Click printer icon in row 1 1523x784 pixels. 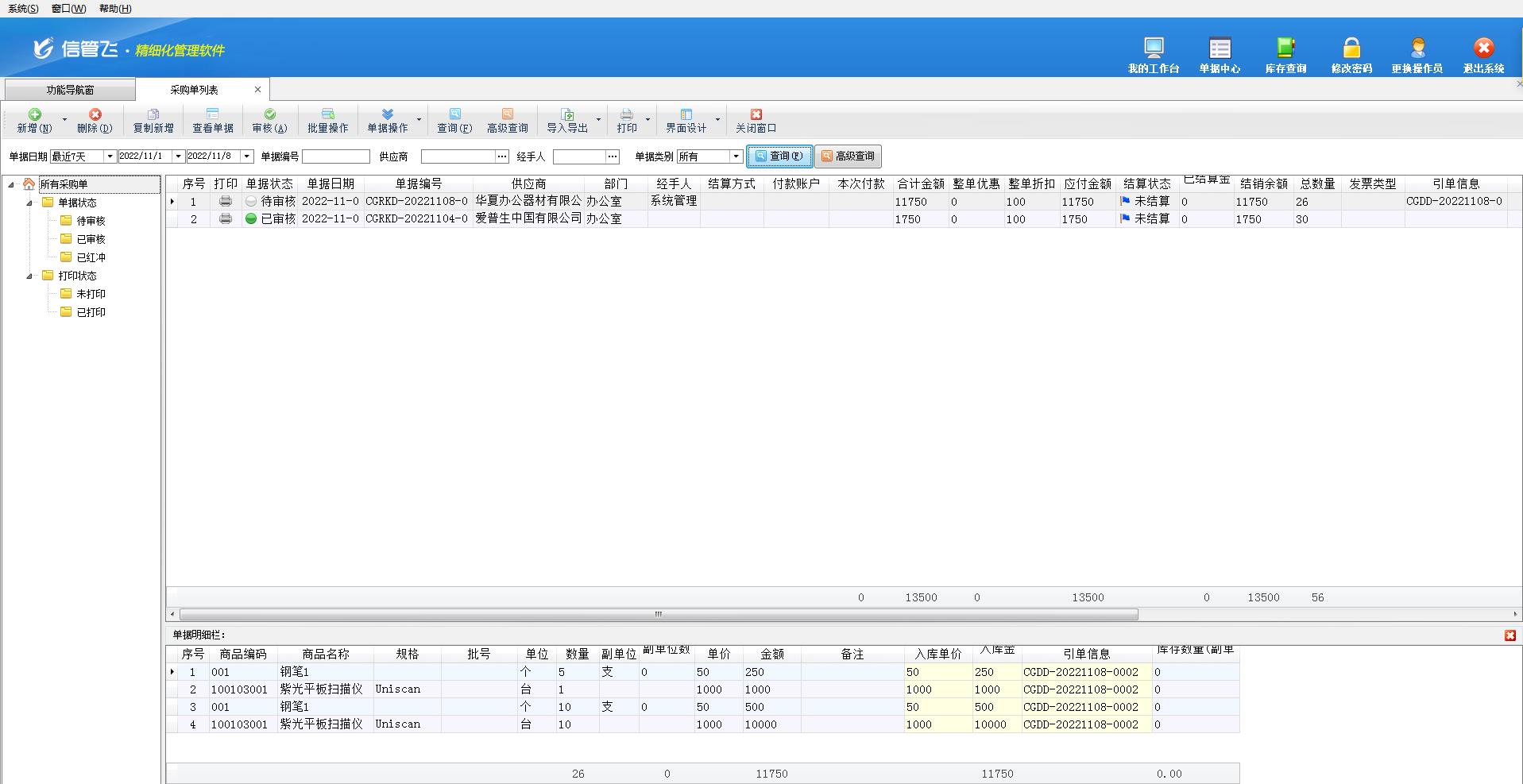coord(226,202)
